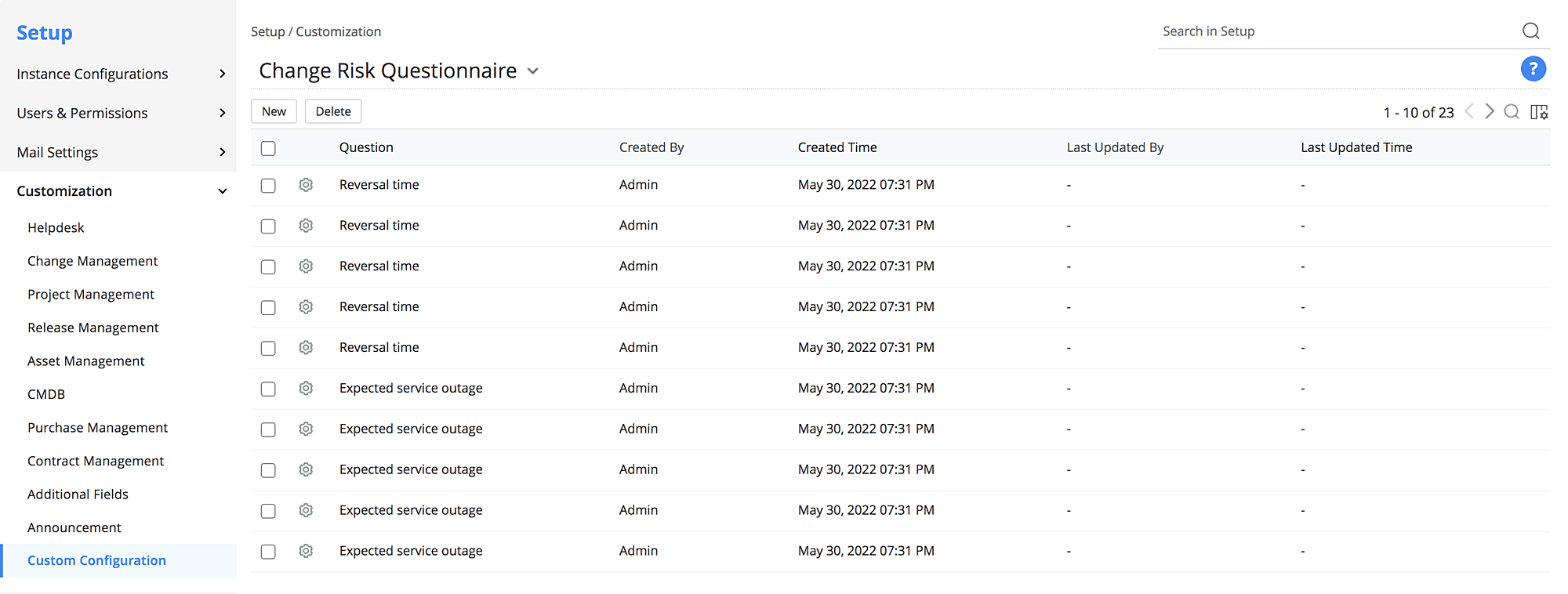Expand Mail Settings section
Image resolution: width=1568 pixels, height=594 pixels.
pyautogui.click(x=222, y=152)
